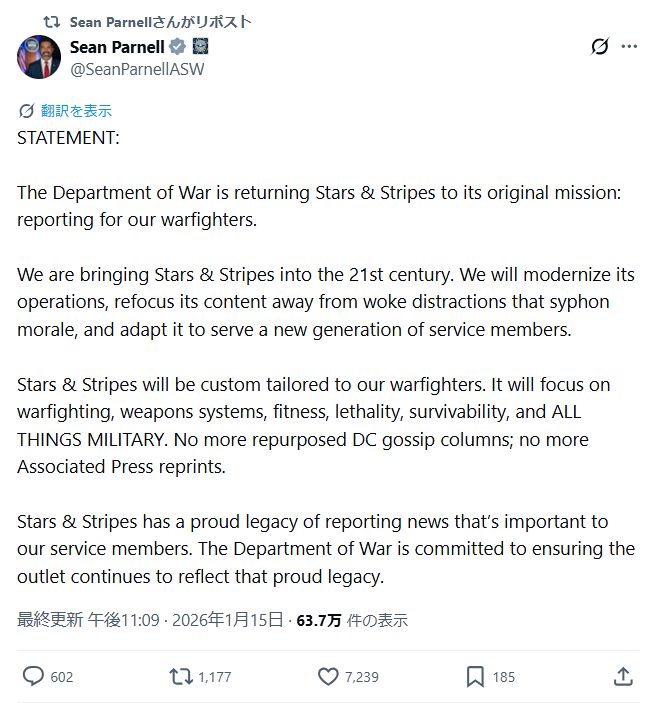Image resolution: width=657 pixels, height=703 pixels.
Task: Like the post with the heart icon
Action: [328, 677]
